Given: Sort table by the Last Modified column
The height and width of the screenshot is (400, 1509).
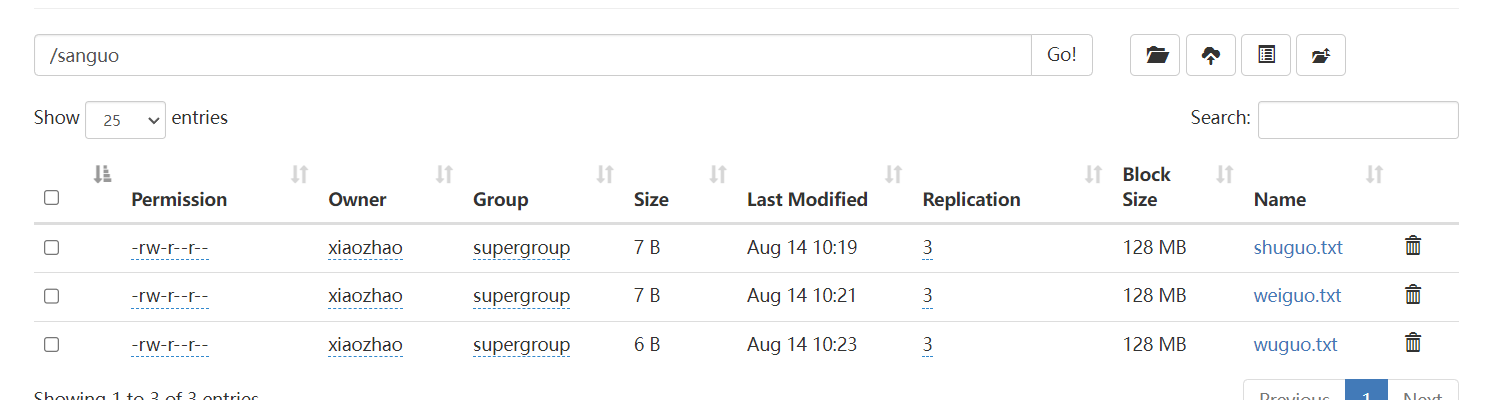Looking at the screenshot, I should pos(807,199).
